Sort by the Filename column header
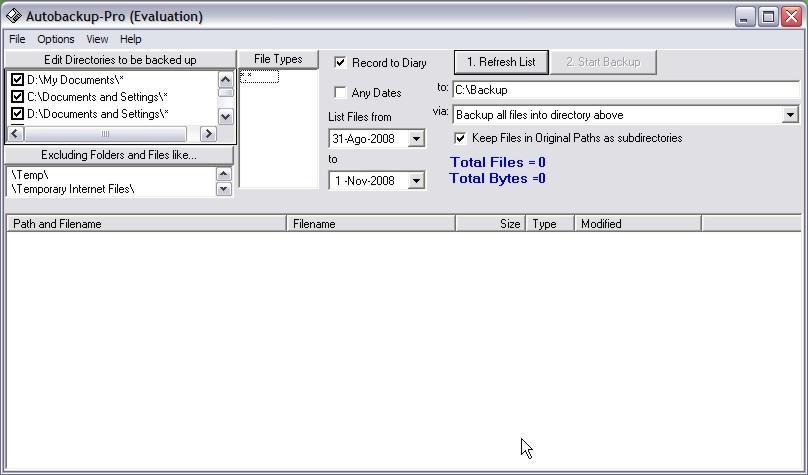Screen dimensions: 808x475 coord(371,224)
